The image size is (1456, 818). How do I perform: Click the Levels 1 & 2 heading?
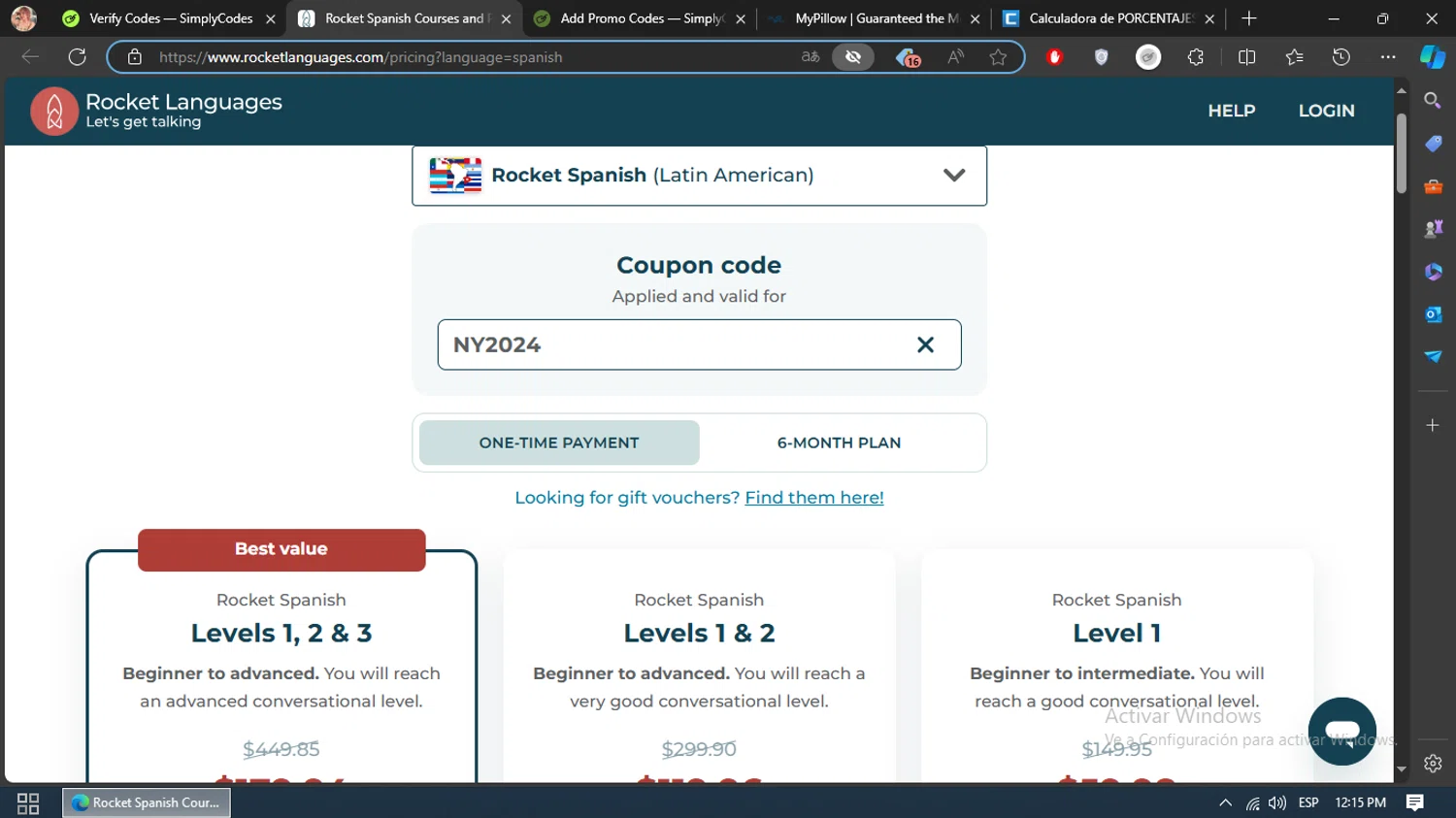699,634
